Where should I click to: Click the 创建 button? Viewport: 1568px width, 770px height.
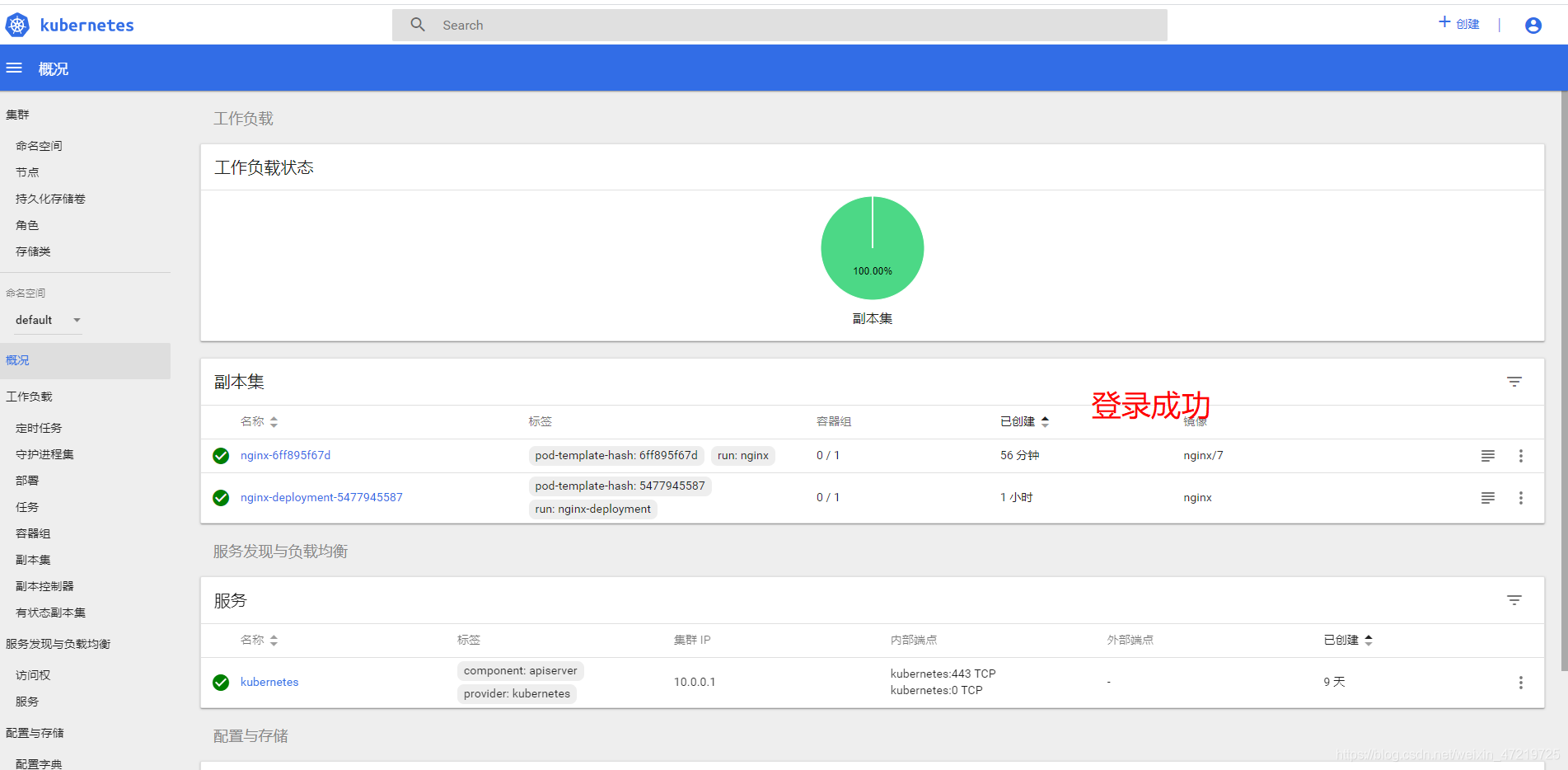coord(1459,24)
